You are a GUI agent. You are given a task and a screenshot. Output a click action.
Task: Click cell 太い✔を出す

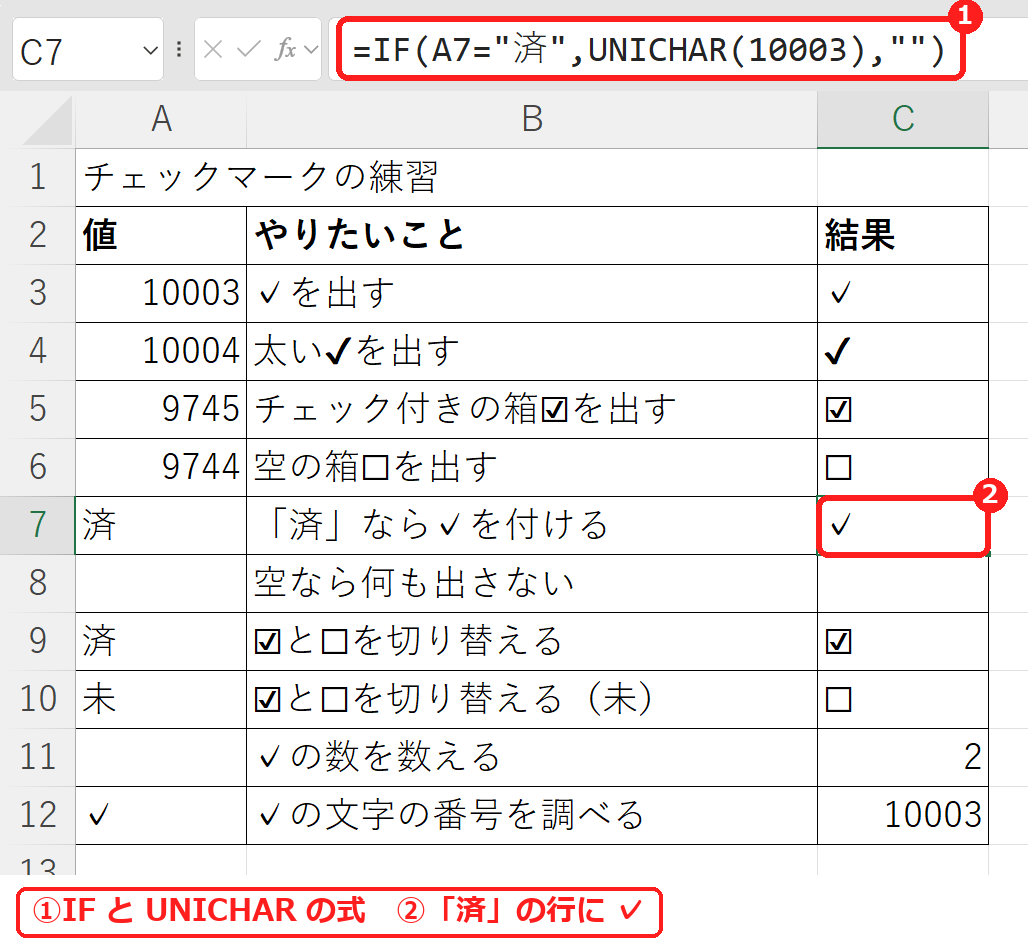(x=532, y=352)
